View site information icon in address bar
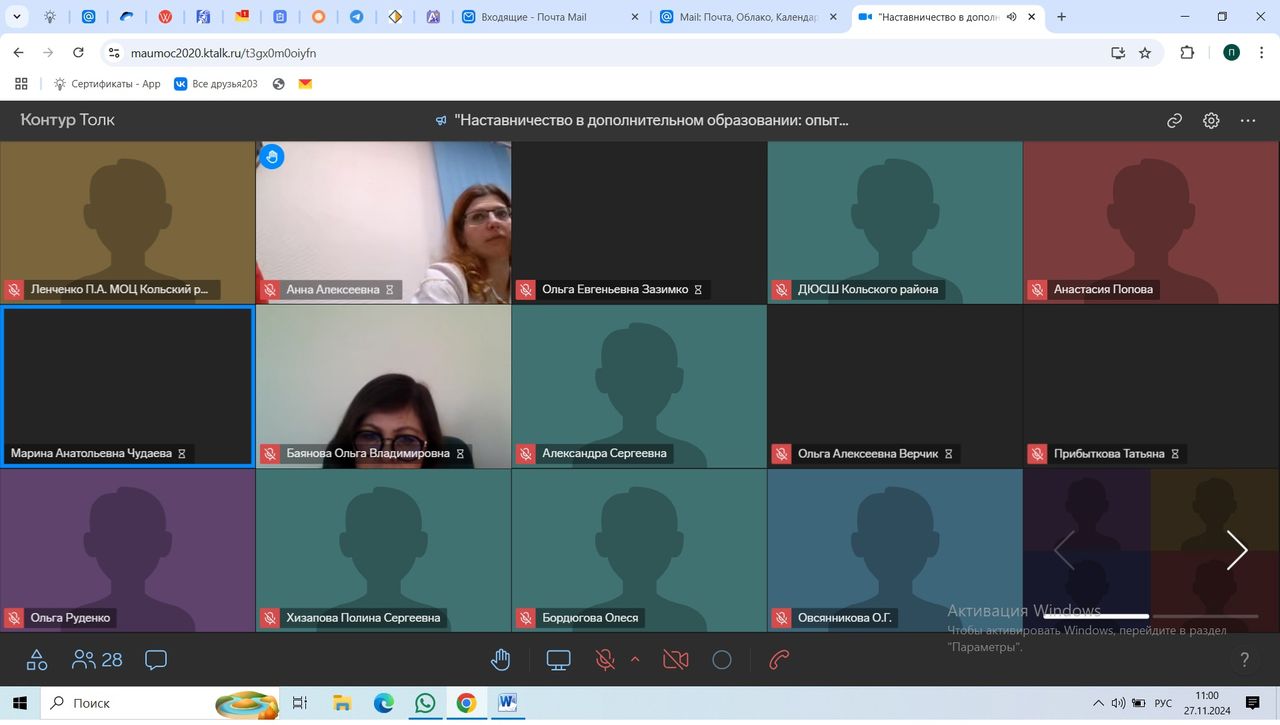 (113, 53)
